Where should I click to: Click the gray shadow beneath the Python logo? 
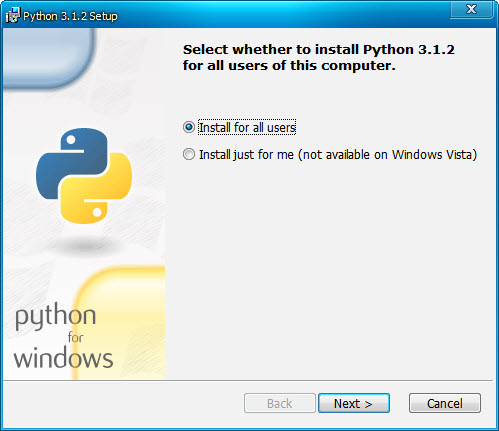(x=83, y=246)
